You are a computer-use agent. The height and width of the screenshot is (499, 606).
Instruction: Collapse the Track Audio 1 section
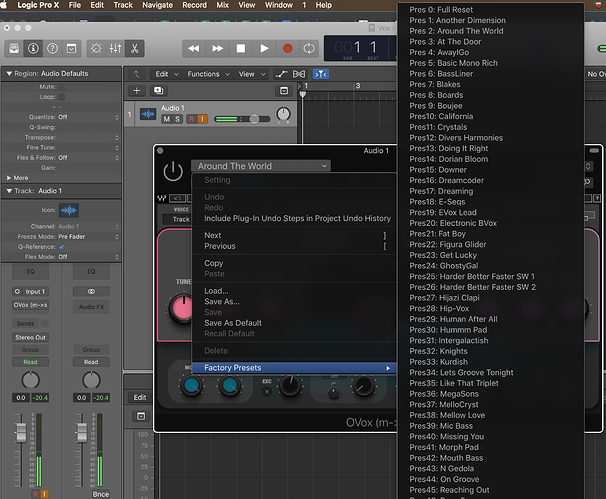coord(9,191)
